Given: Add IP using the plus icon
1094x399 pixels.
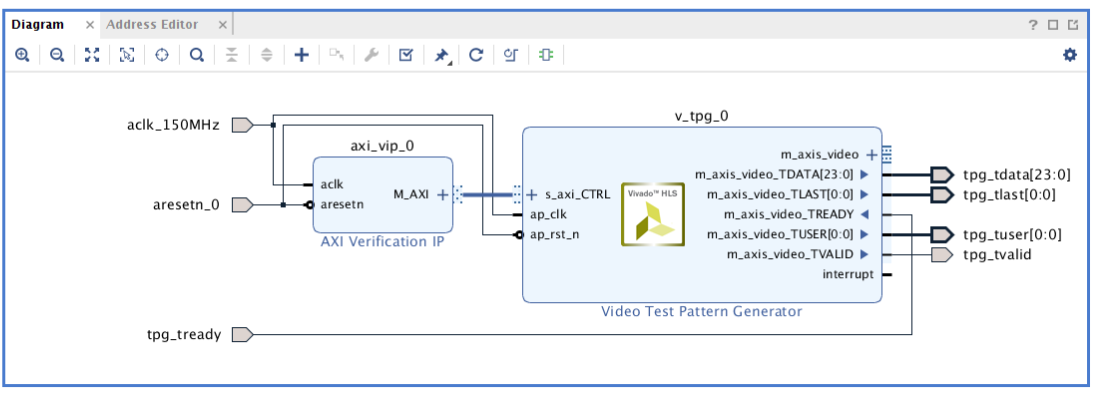Looking at the screenshot, I should (x=301, y=55).
